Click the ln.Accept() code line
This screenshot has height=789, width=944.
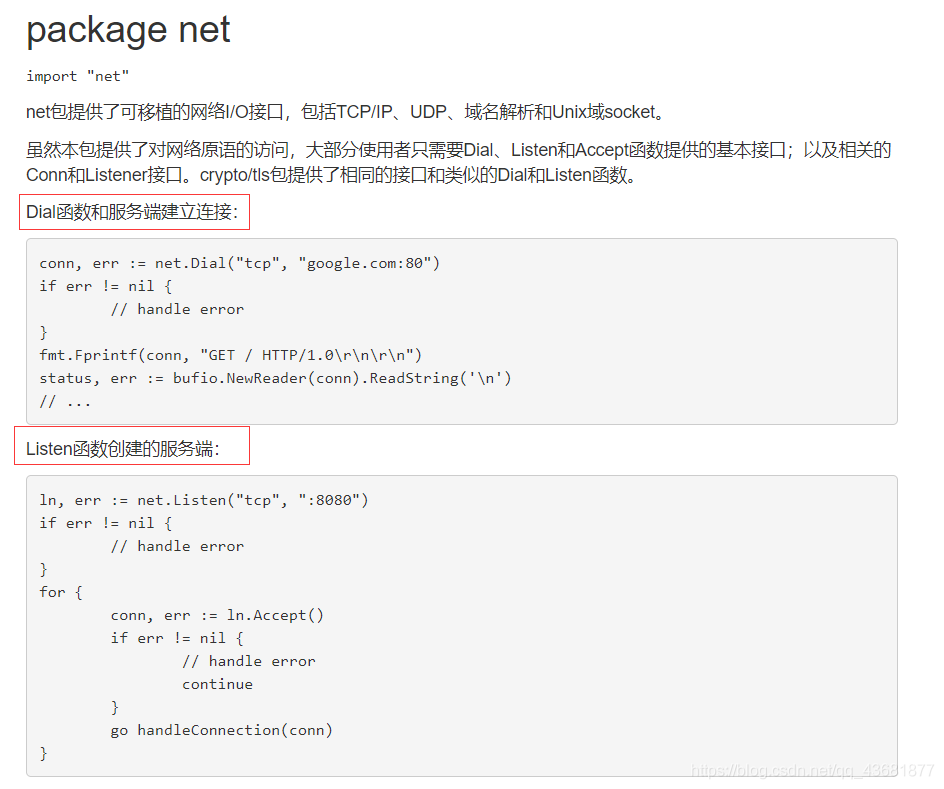tap(217, 615)
